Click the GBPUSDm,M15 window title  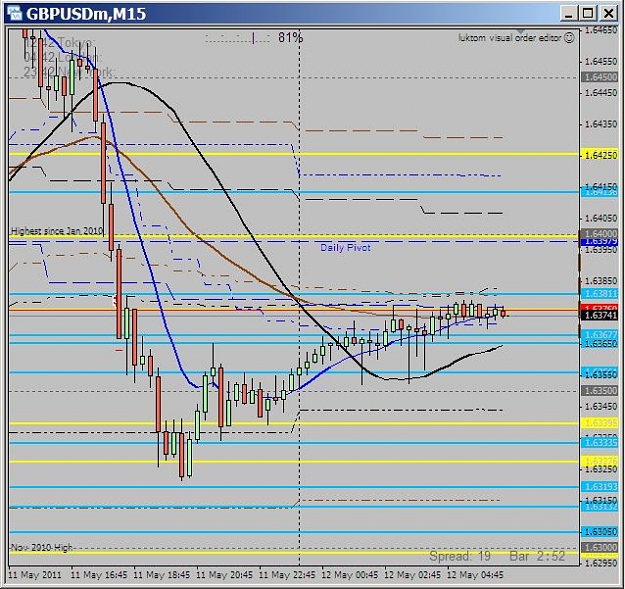(86, 14)
